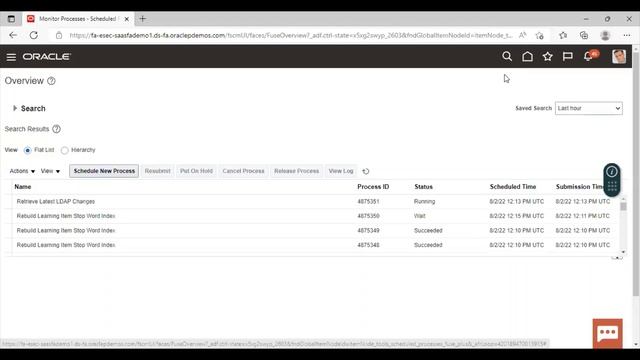
Task: Select process ID 4875348
Action: pos(368,245)
